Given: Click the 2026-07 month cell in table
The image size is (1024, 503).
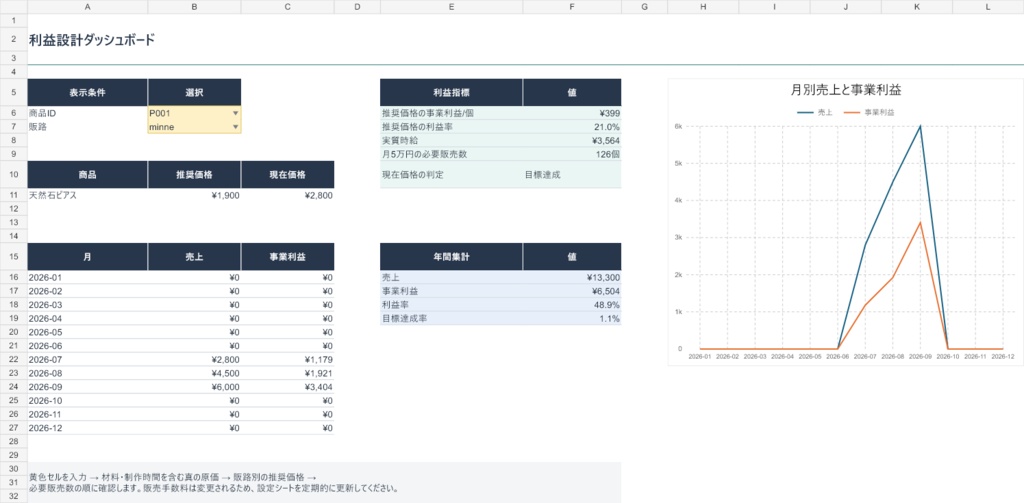Looking at the screenshot, I should point(88,359).
